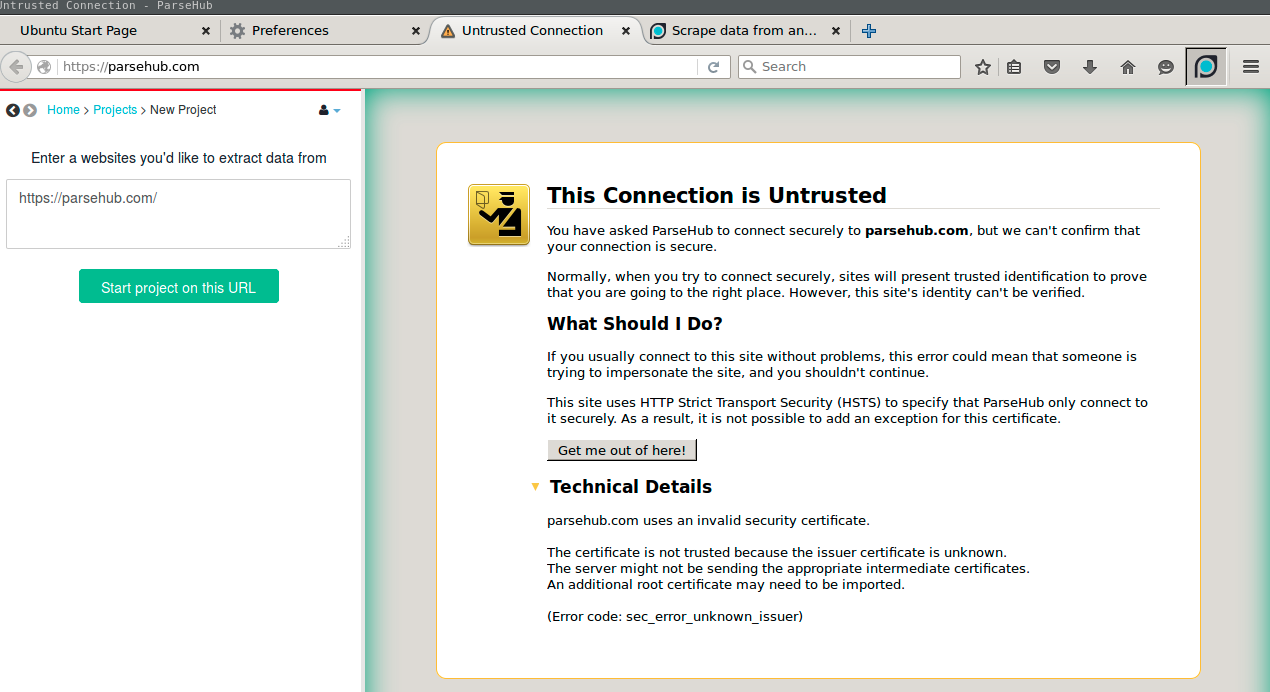This screenshot has height=692, width=1270.
Task: Reload the page with the refresh icon
Action: coord(713,67)
